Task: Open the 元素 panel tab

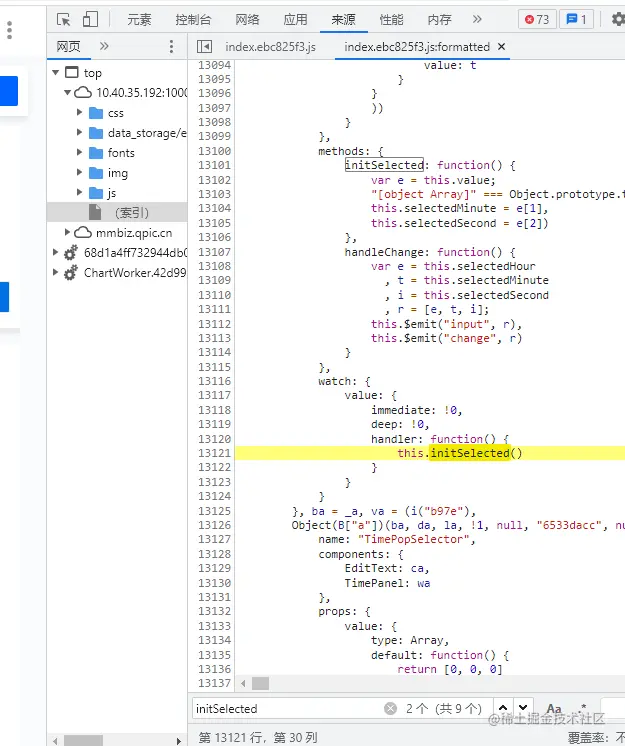Action: pyautogui.click(x=139, y=20)
